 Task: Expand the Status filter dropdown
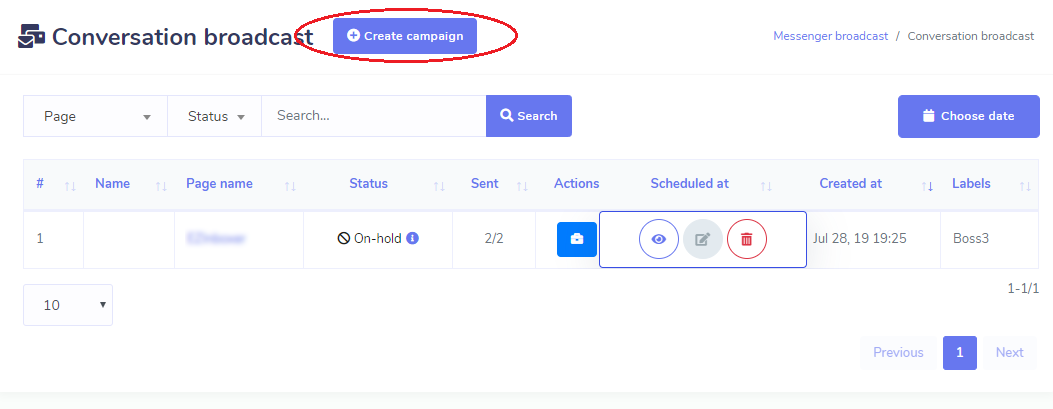tap(215, 116)
